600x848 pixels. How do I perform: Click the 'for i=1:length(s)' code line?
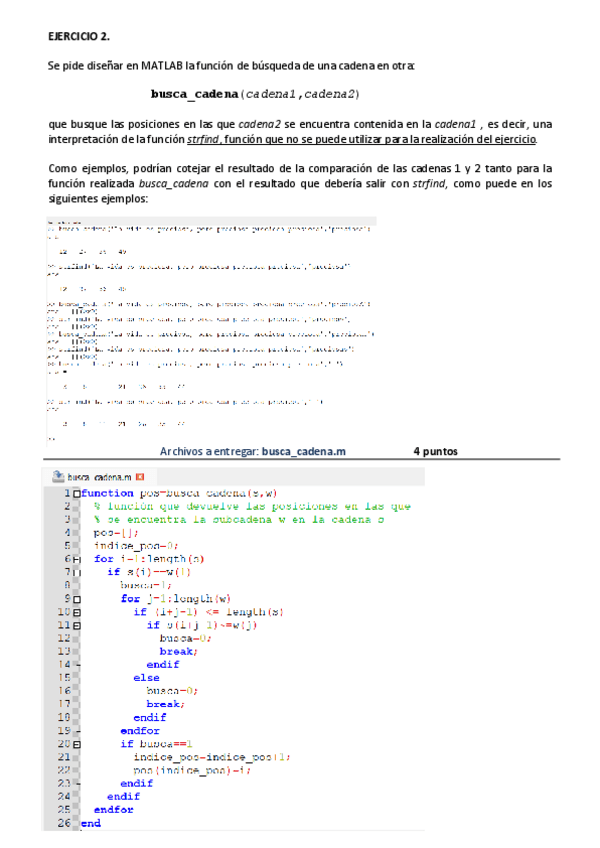click(x=149, y=559)
